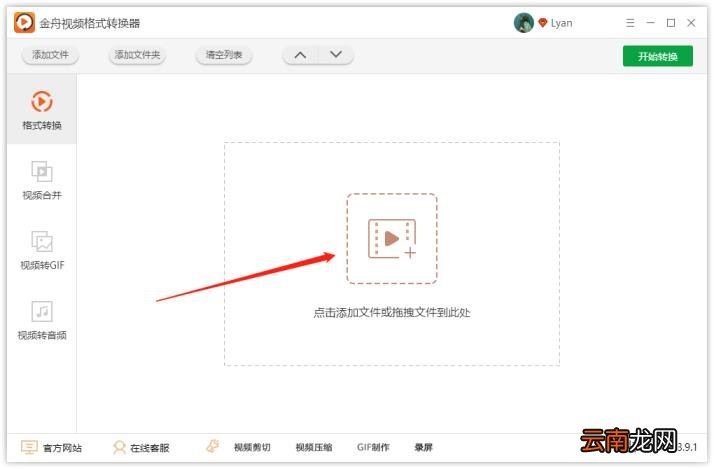Image resolution: width=714 pixels, height=469 pixels.
Task: Select the 视频转GIF sidebar option
Action: [x=42, y=250]
